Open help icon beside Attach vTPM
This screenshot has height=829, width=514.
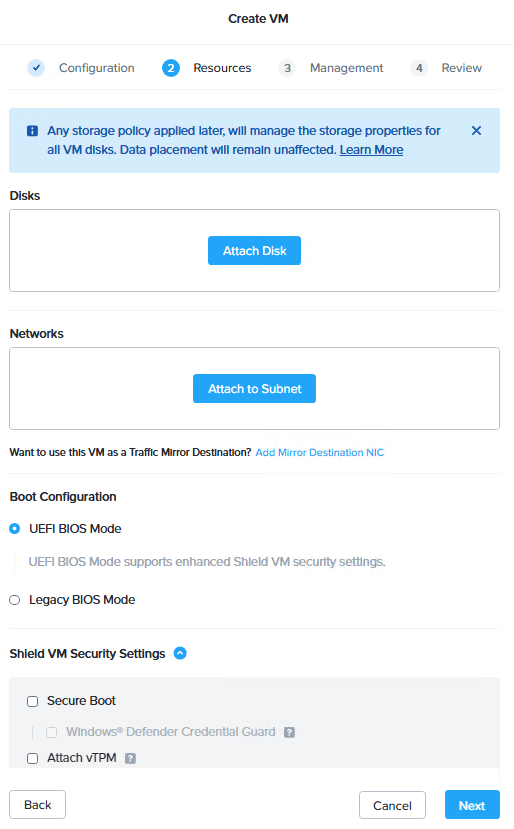130,758
